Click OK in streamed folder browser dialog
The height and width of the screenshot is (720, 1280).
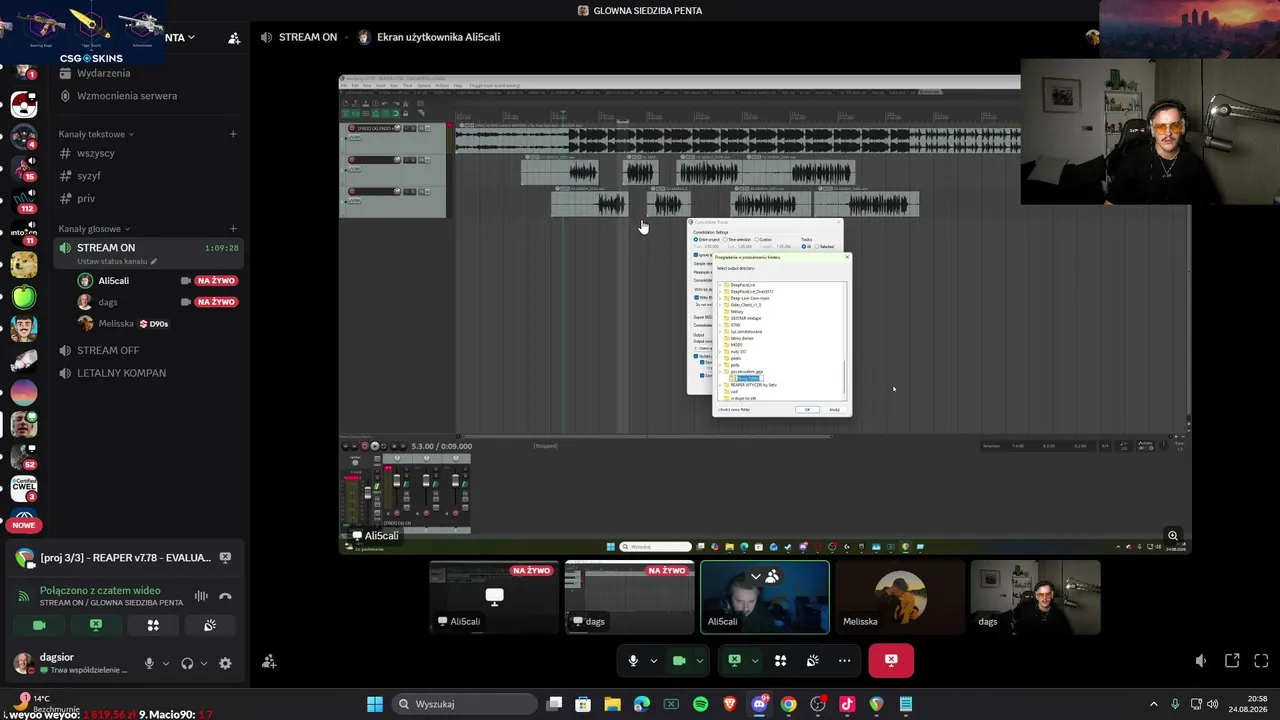coord(808,409)
